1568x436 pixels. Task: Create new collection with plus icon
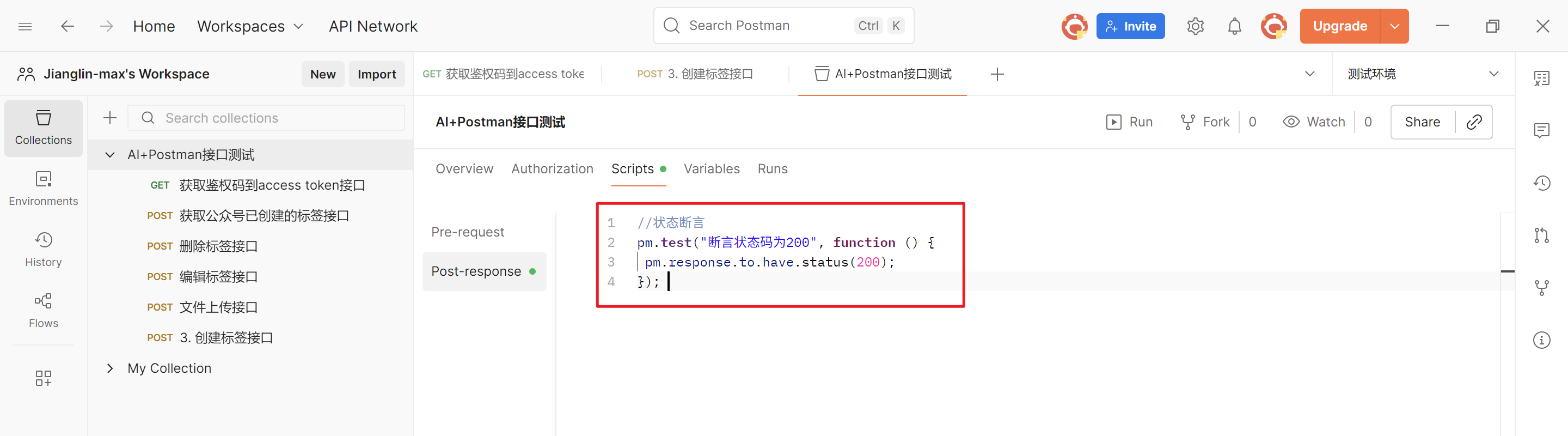110,118
